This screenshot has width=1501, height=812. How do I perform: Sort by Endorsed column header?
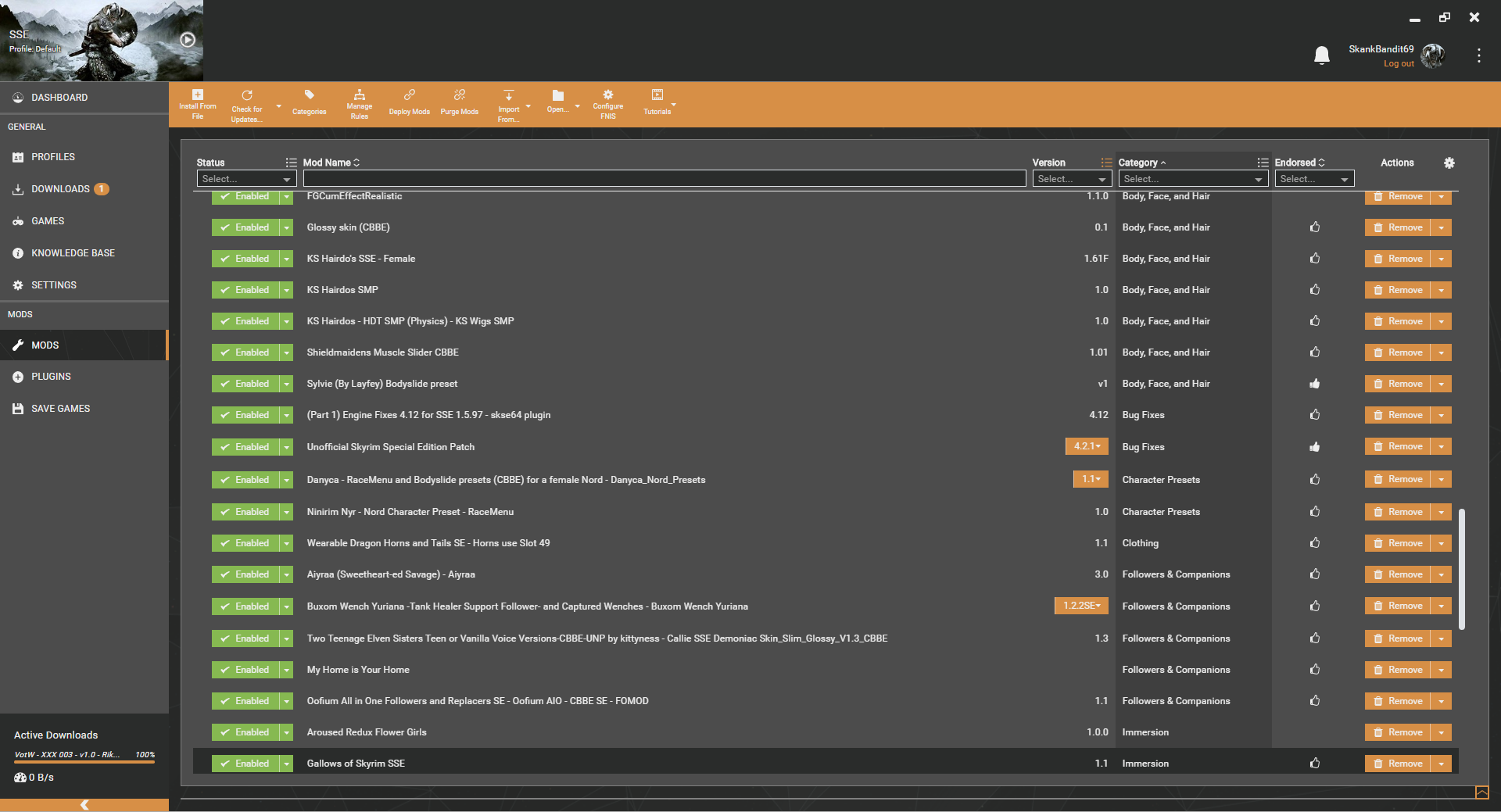click(x=1299, y=163)
